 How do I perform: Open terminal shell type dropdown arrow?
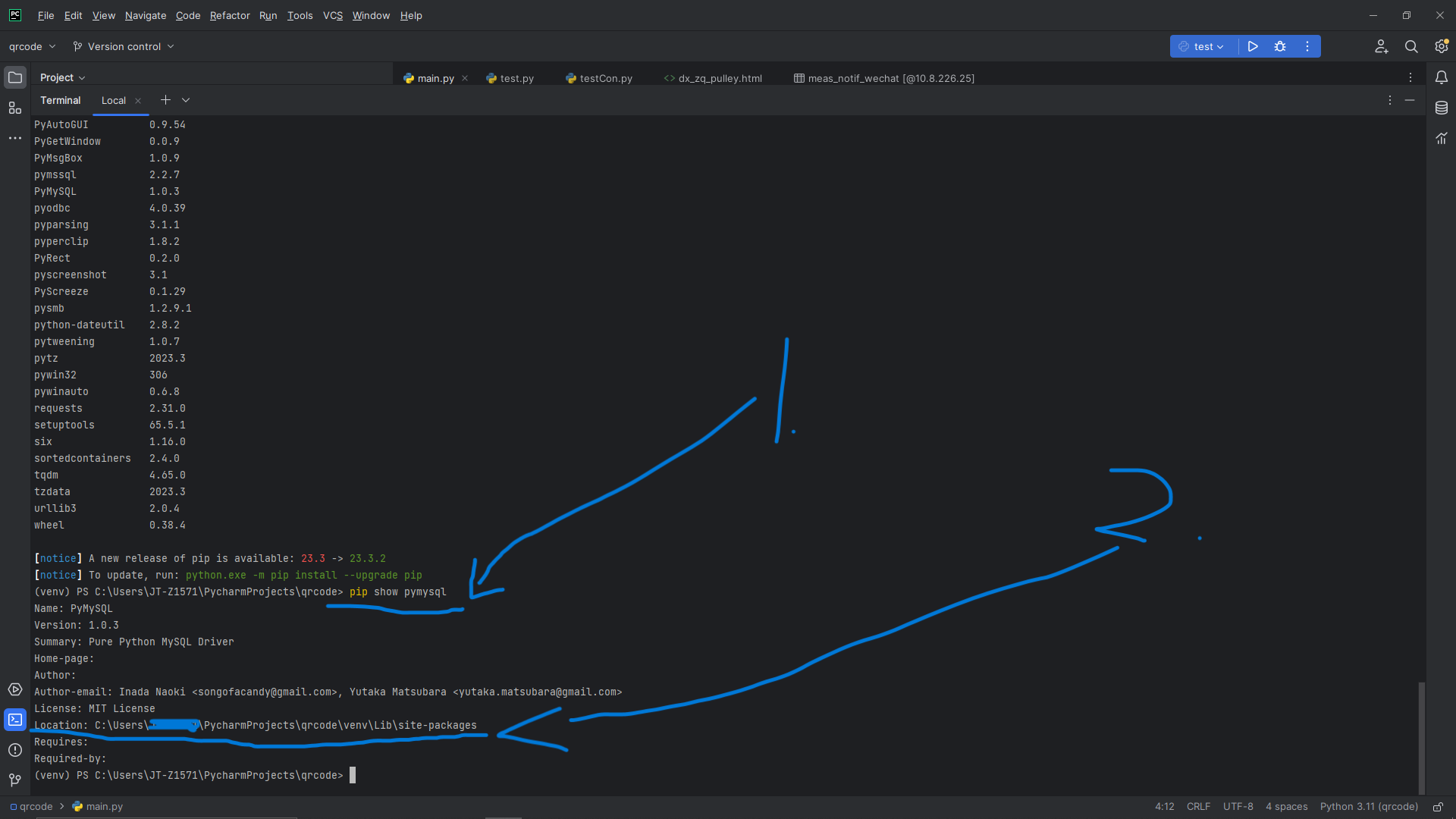tap(186, 100)
